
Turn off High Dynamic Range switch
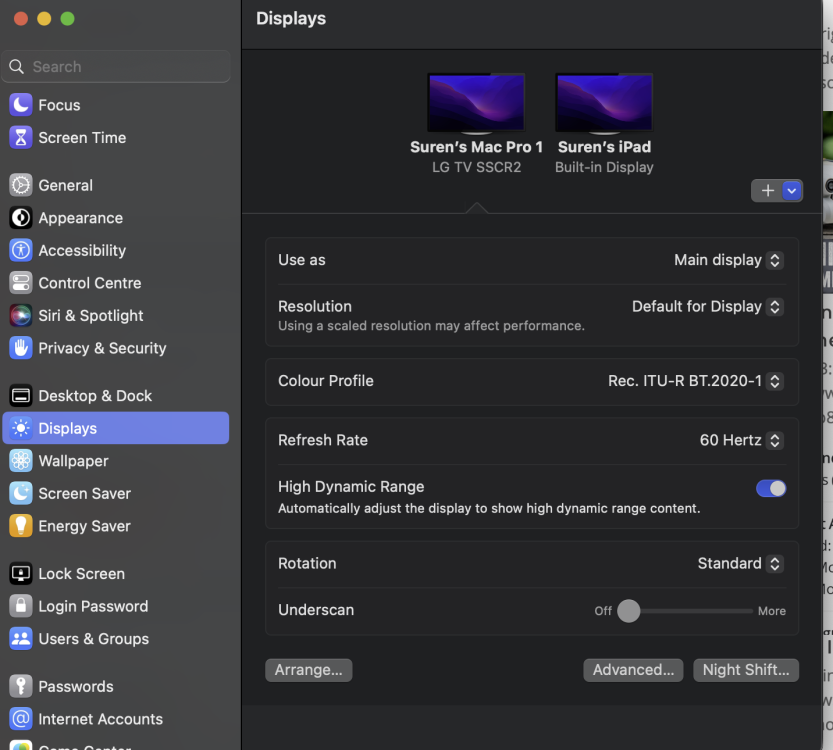pyautogui.click(x=771, y=488)
